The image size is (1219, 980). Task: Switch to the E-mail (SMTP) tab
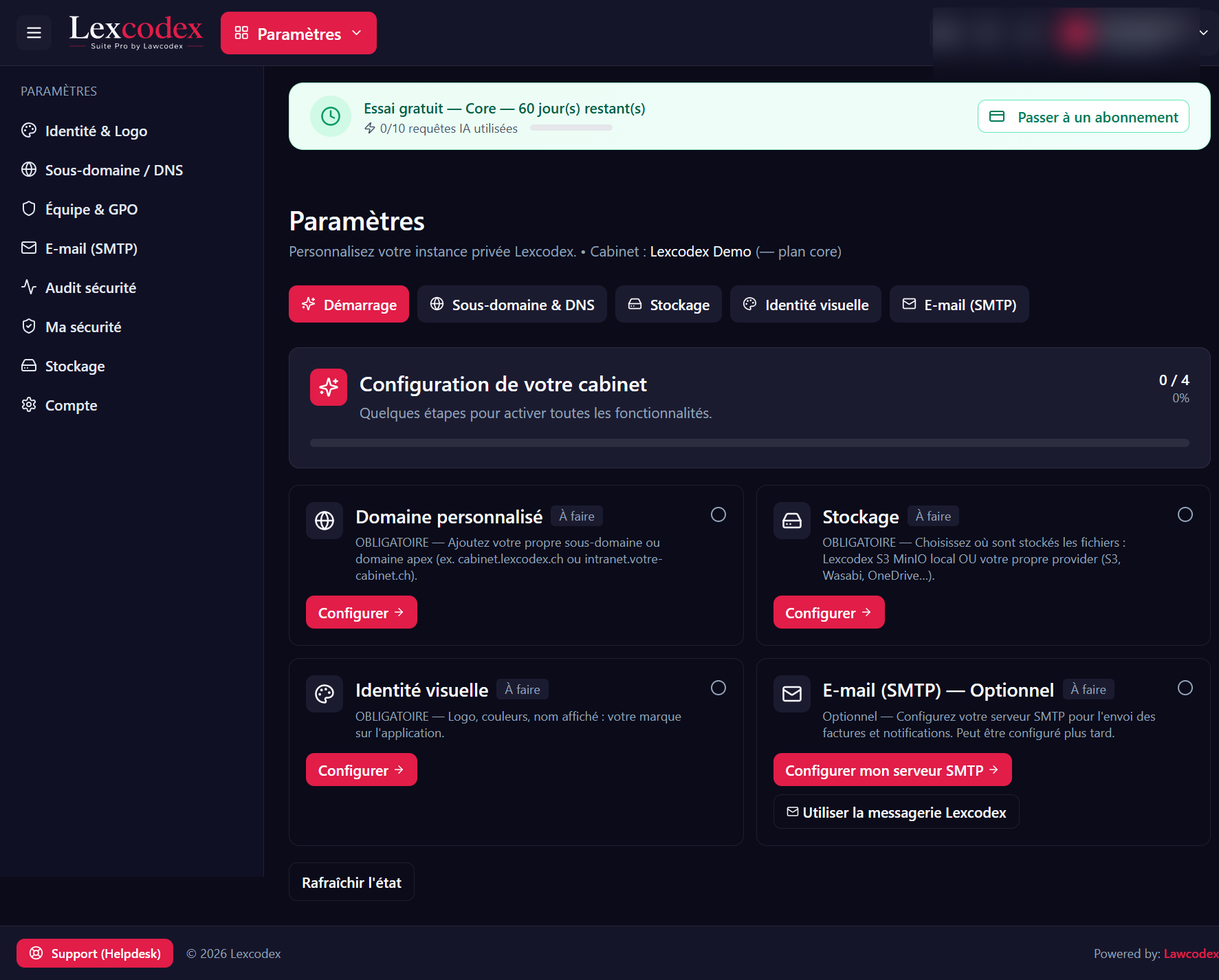[x=959, y=304]
